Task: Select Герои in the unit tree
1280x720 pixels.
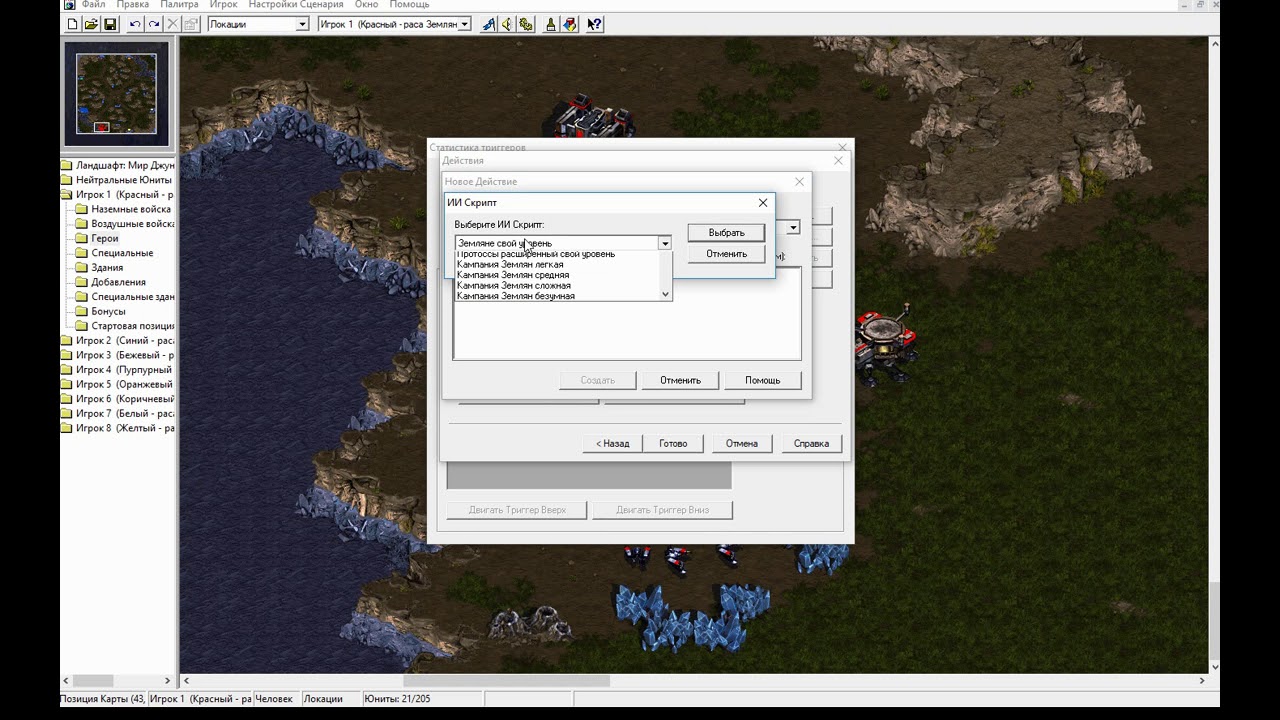Action: point(105,238)
